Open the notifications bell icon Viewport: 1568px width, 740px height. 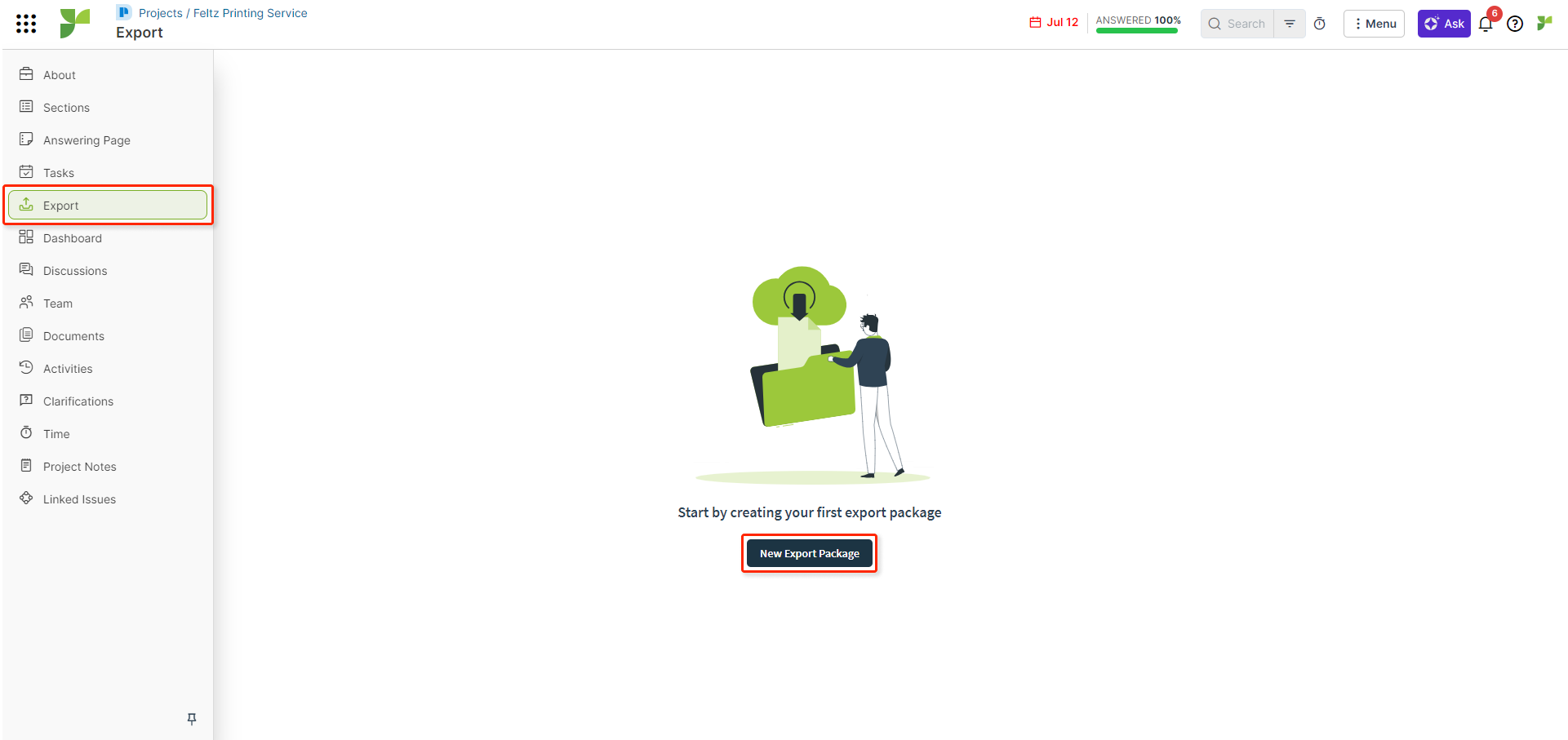coord(1486,24)
